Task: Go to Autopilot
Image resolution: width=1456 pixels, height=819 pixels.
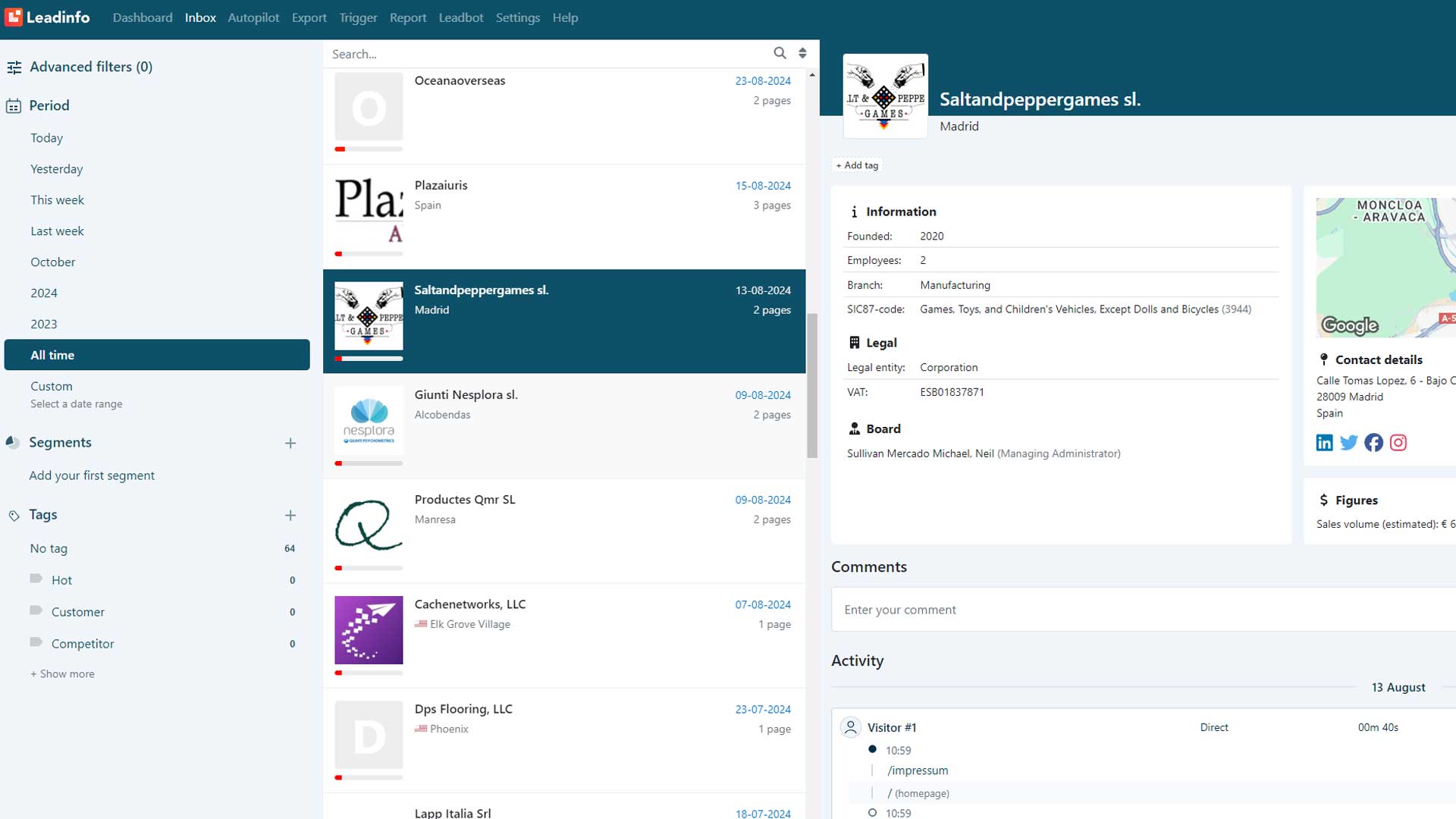Action: tap(253, 17)
